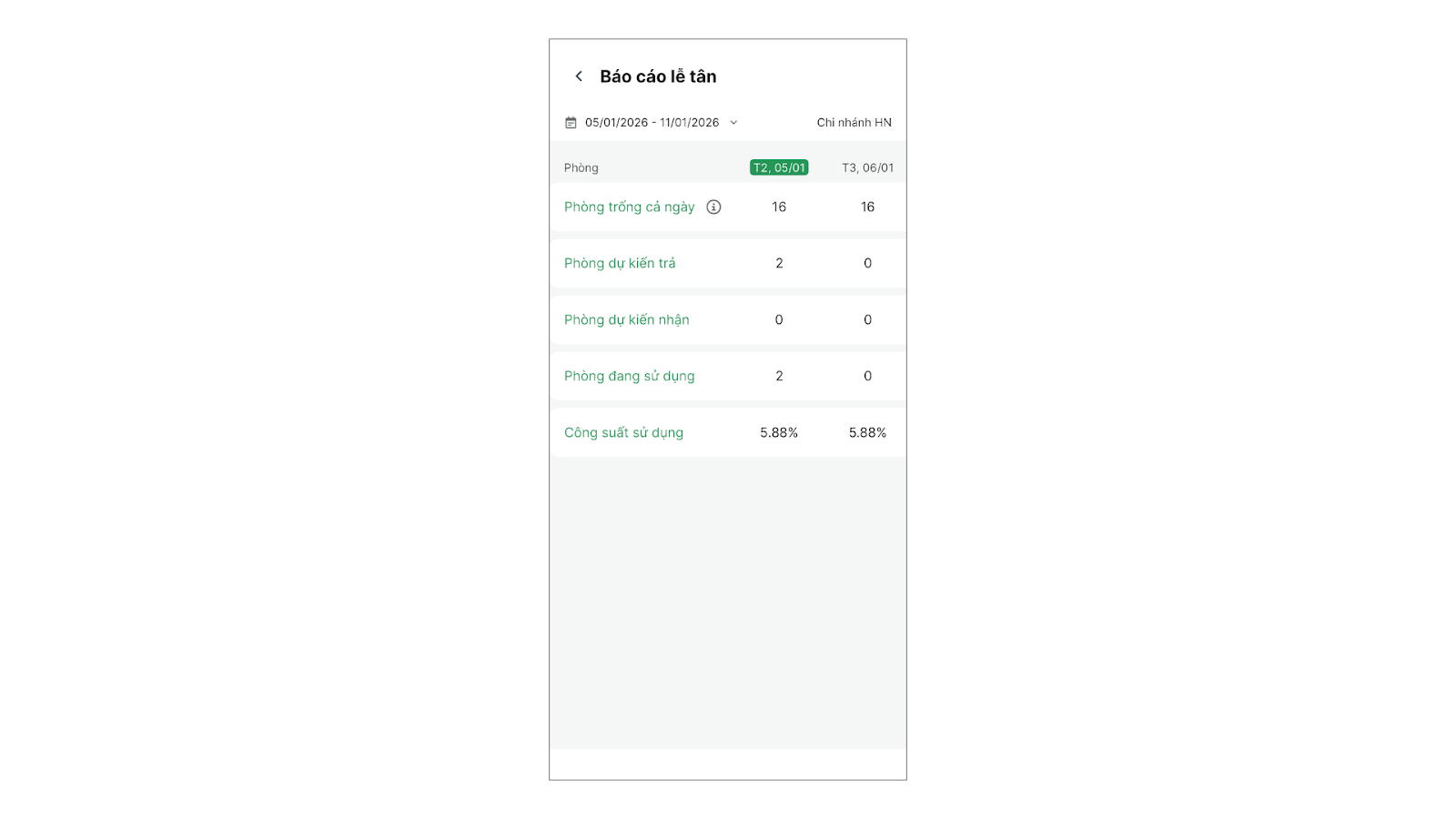Click T2 value 16 for Phòng trống
Viewport: 1456px width, 819px height.
779,207
